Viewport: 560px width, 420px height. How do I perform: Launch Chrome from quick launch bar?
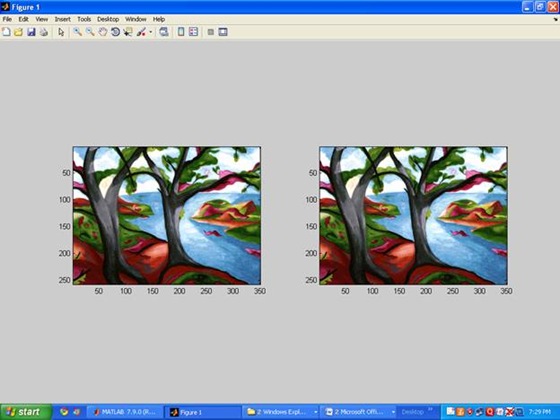[x=64, y=412]
